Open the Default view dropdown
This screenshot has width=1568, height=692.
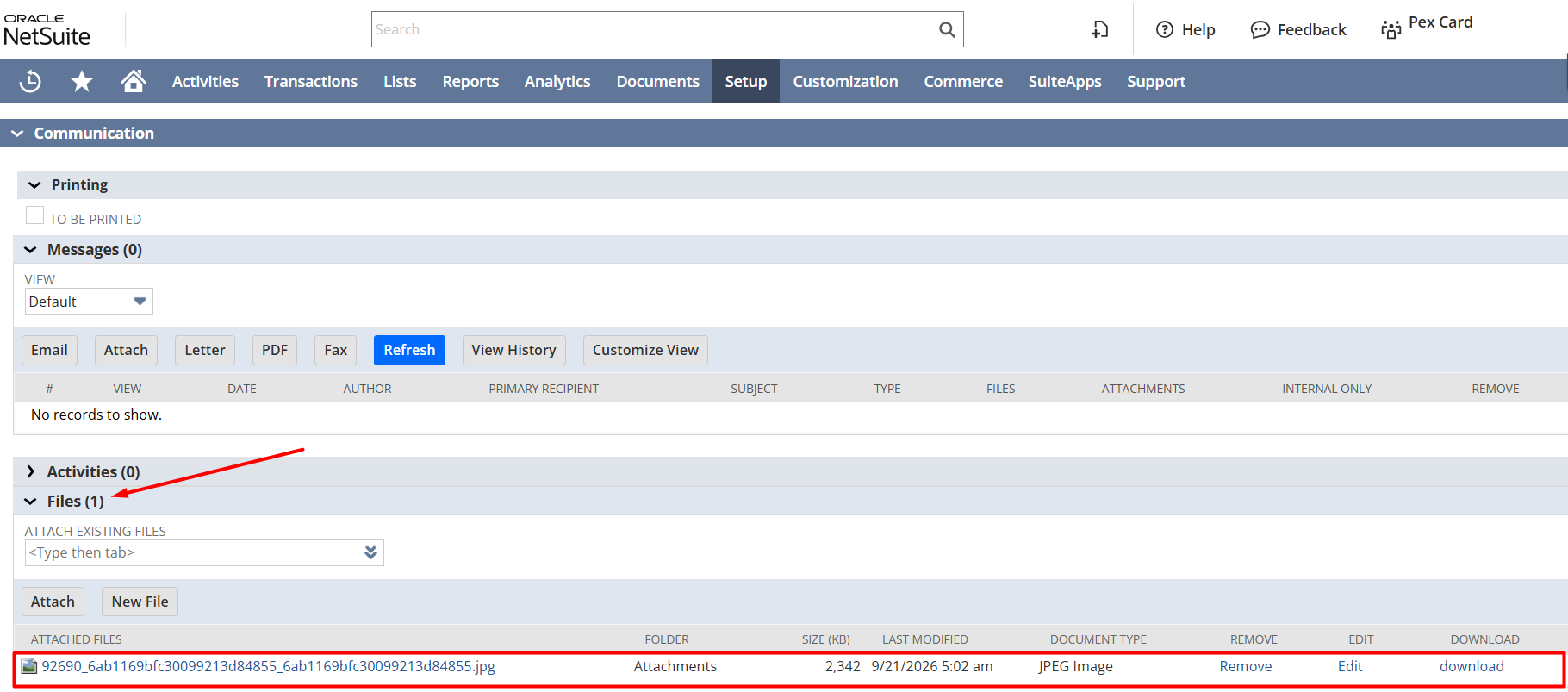click(89, 302)
